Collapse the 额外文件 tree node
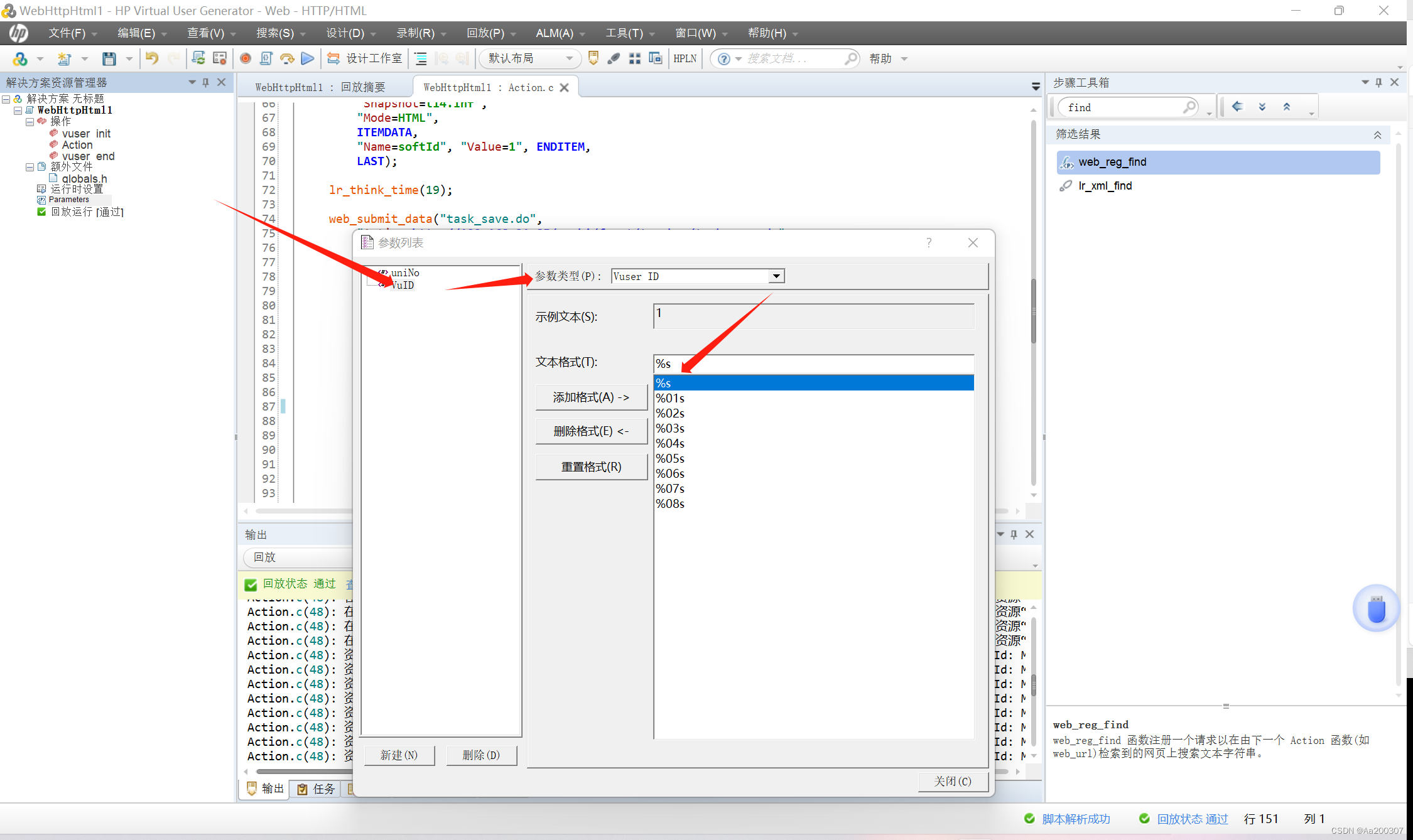1413x840 pixels. (x=30, y=167)
